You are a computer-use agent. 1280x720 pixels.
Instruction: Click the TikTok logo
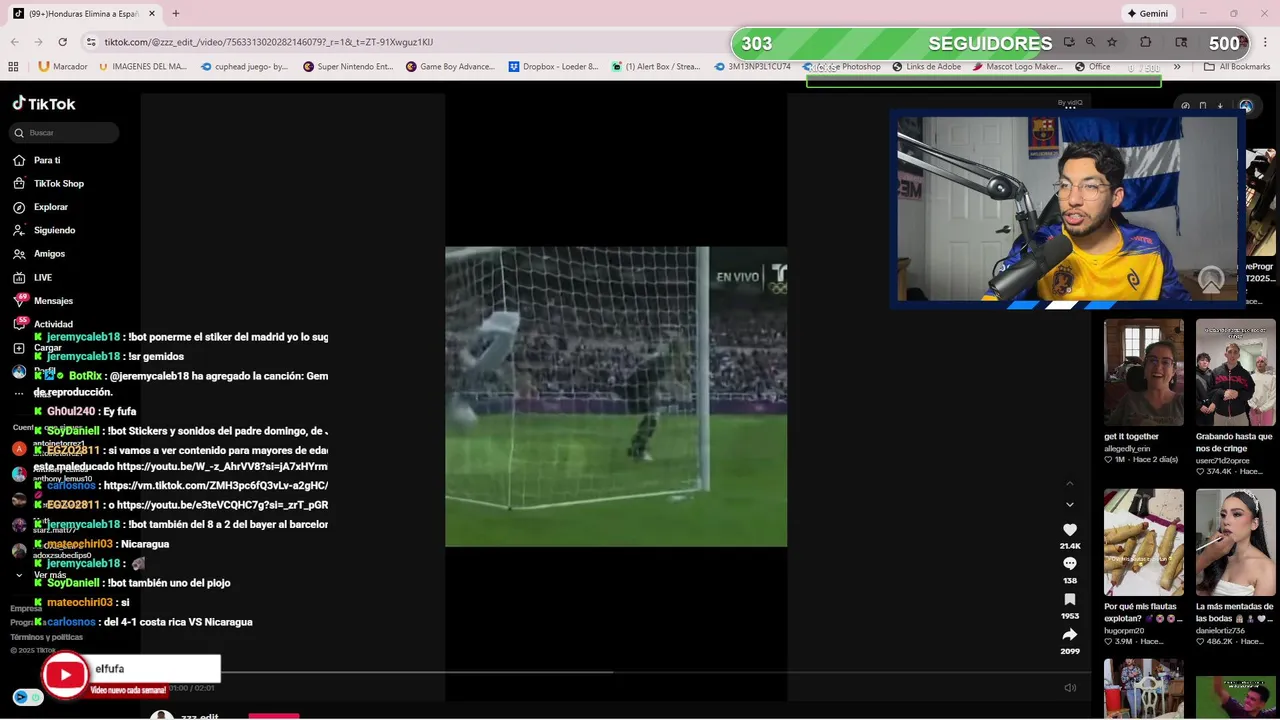coord(44,104)
